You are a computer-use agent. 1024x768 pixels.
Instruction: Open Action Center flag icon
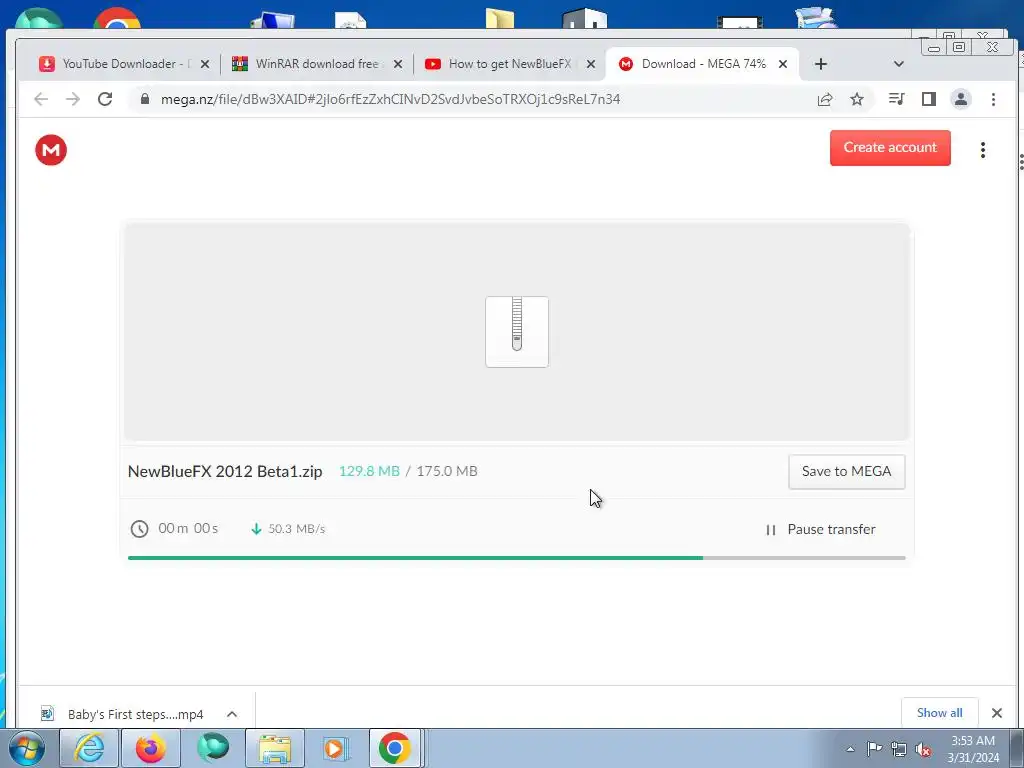874,749
